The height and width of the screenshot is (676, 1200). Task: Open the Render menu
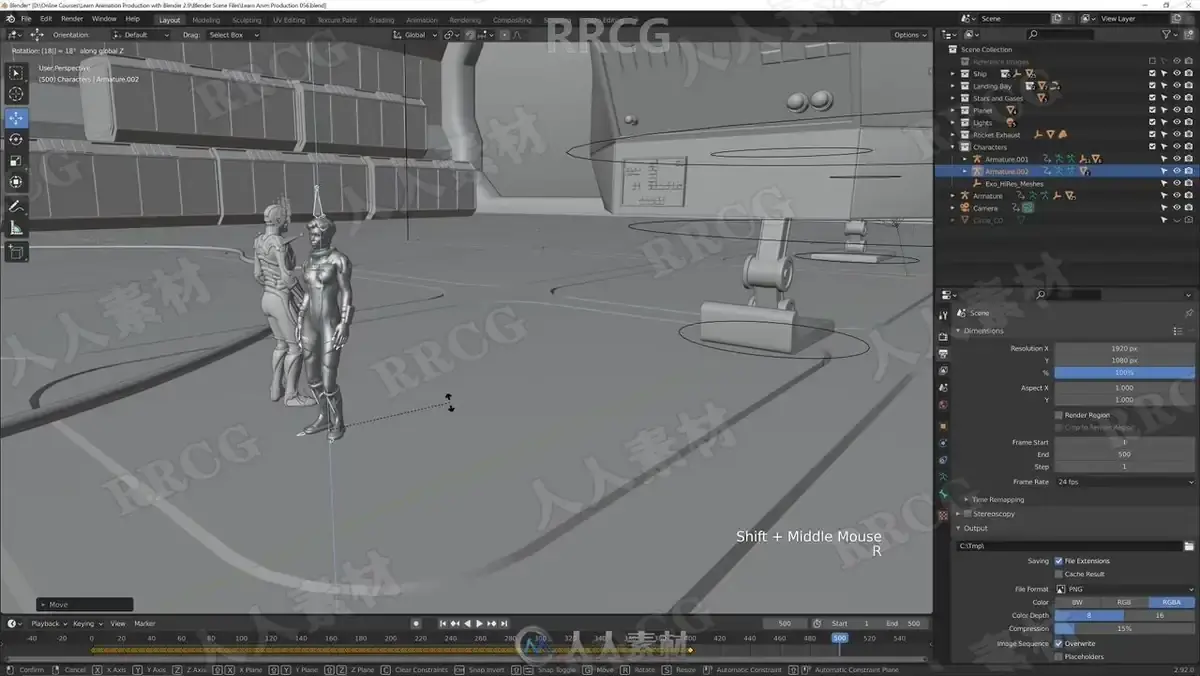coord(72,19)
